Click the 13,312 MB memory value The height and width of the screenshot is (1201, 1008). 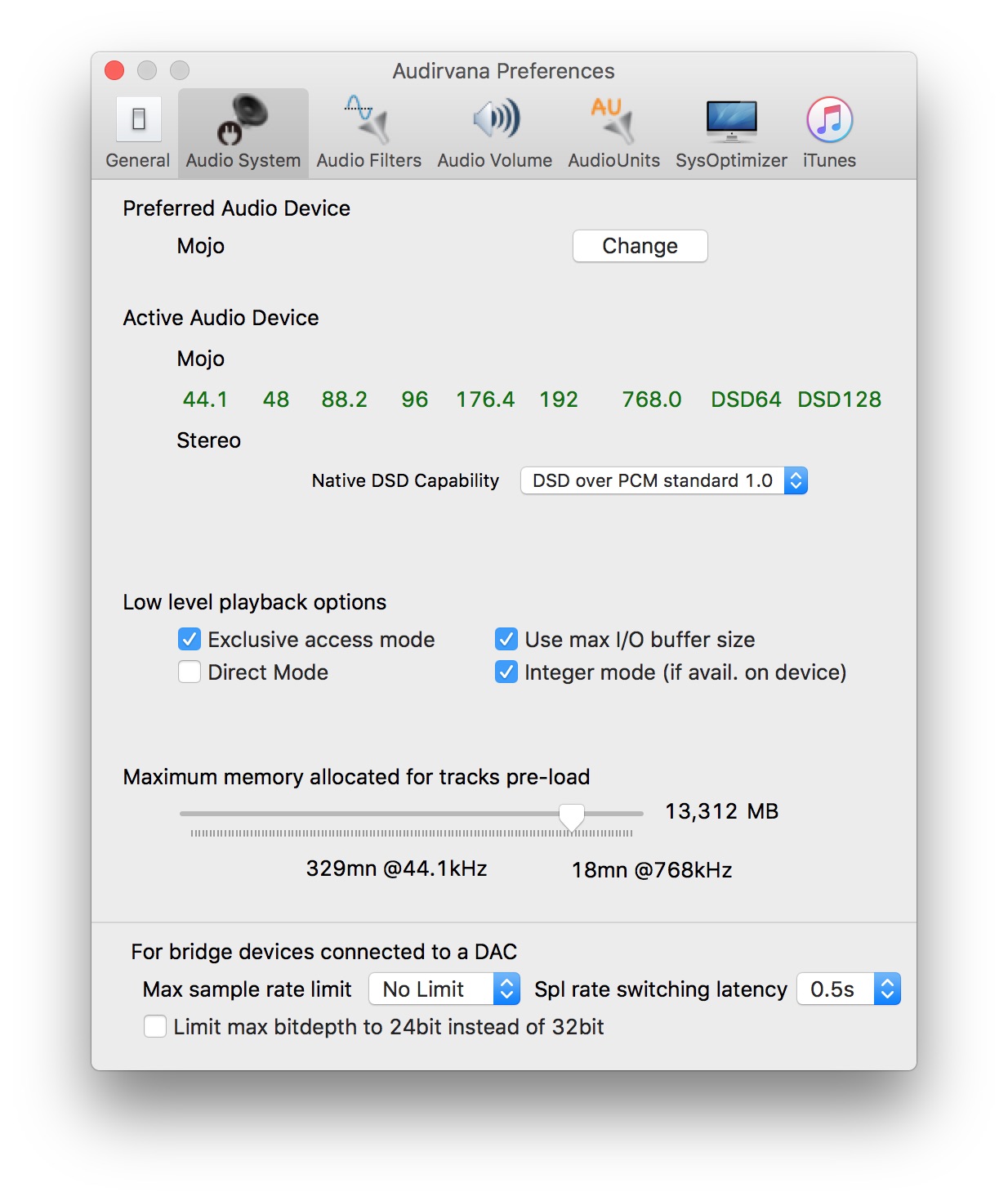[721, 811]
